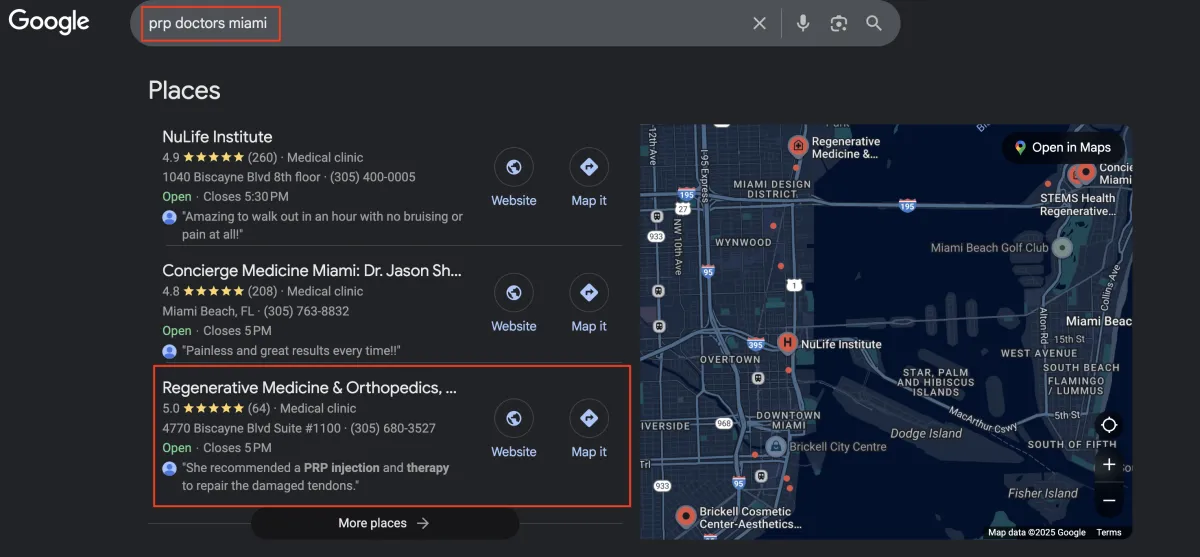The image size is (1200, 557).
Task: Click the 'OVERTOWN' label on the map
Action: click(x=730, y=359)
